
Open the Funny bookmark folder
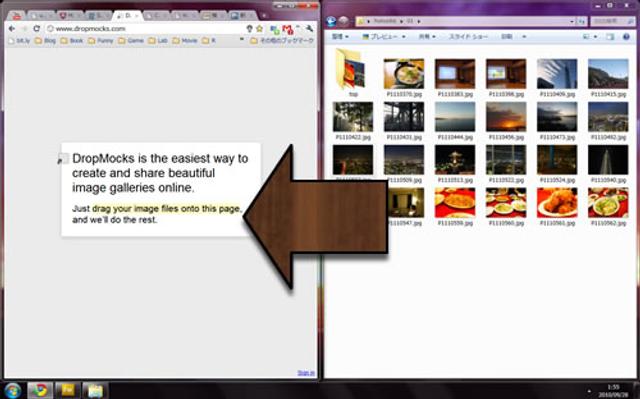pos(100,41)
